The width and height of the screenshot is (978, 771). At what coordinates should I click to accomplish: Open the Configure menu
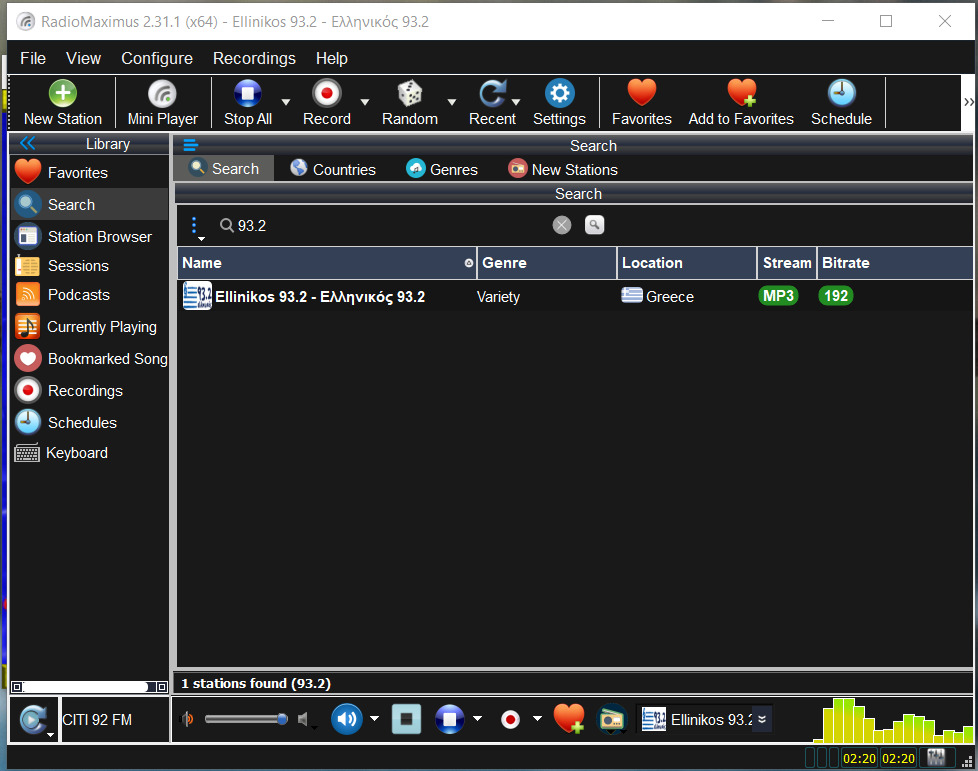pyautogui.click(x=157, y=58)
